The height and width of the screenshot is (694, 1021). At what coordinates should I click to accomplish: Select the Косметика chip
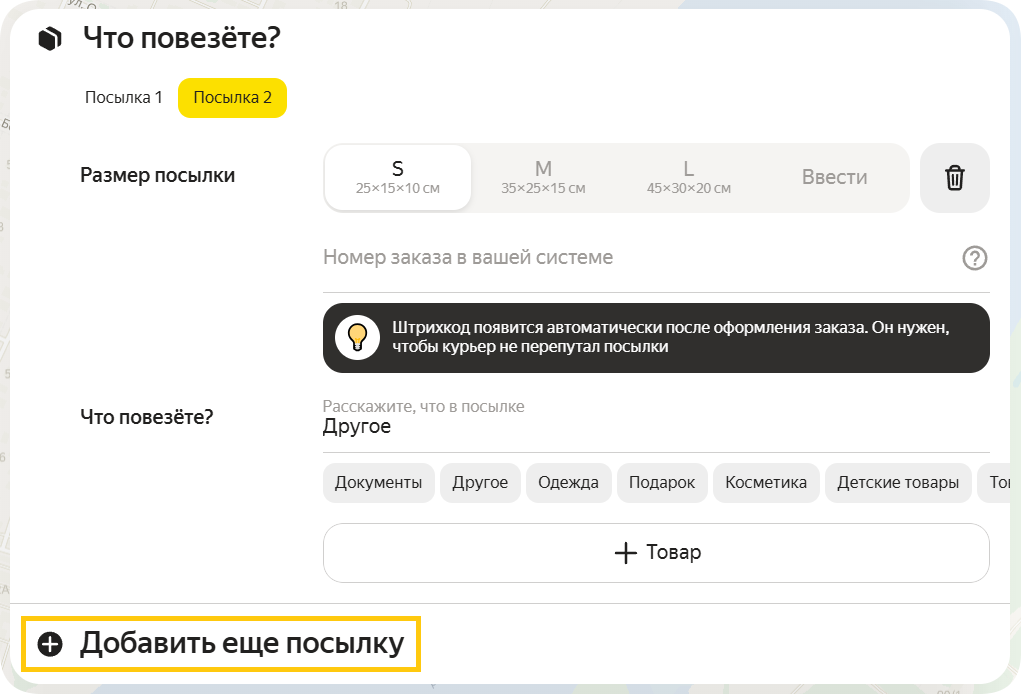coord(766,482)
